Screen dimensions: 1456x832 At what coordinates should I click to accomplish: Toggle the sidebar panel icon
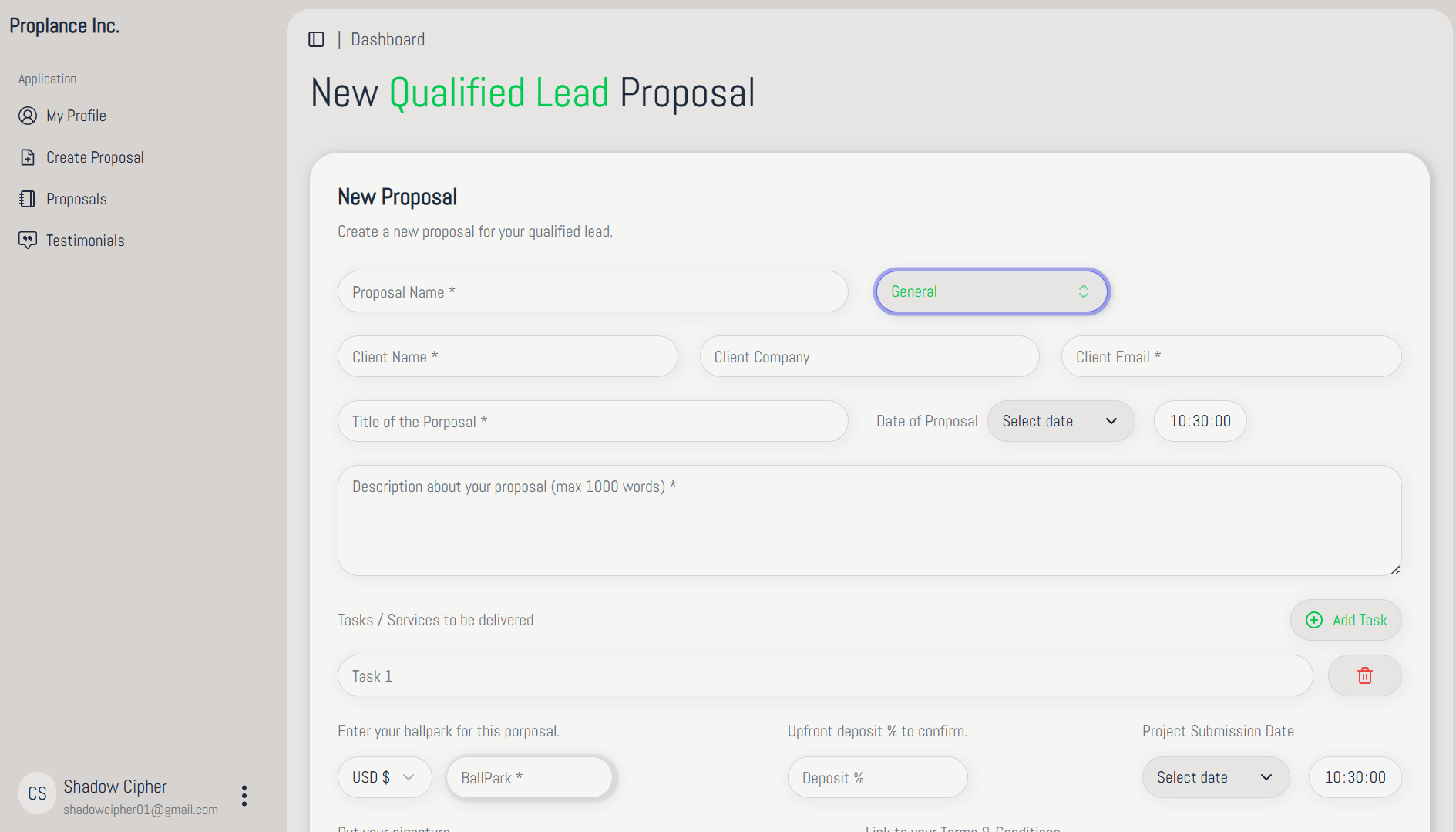coord(316,39)
